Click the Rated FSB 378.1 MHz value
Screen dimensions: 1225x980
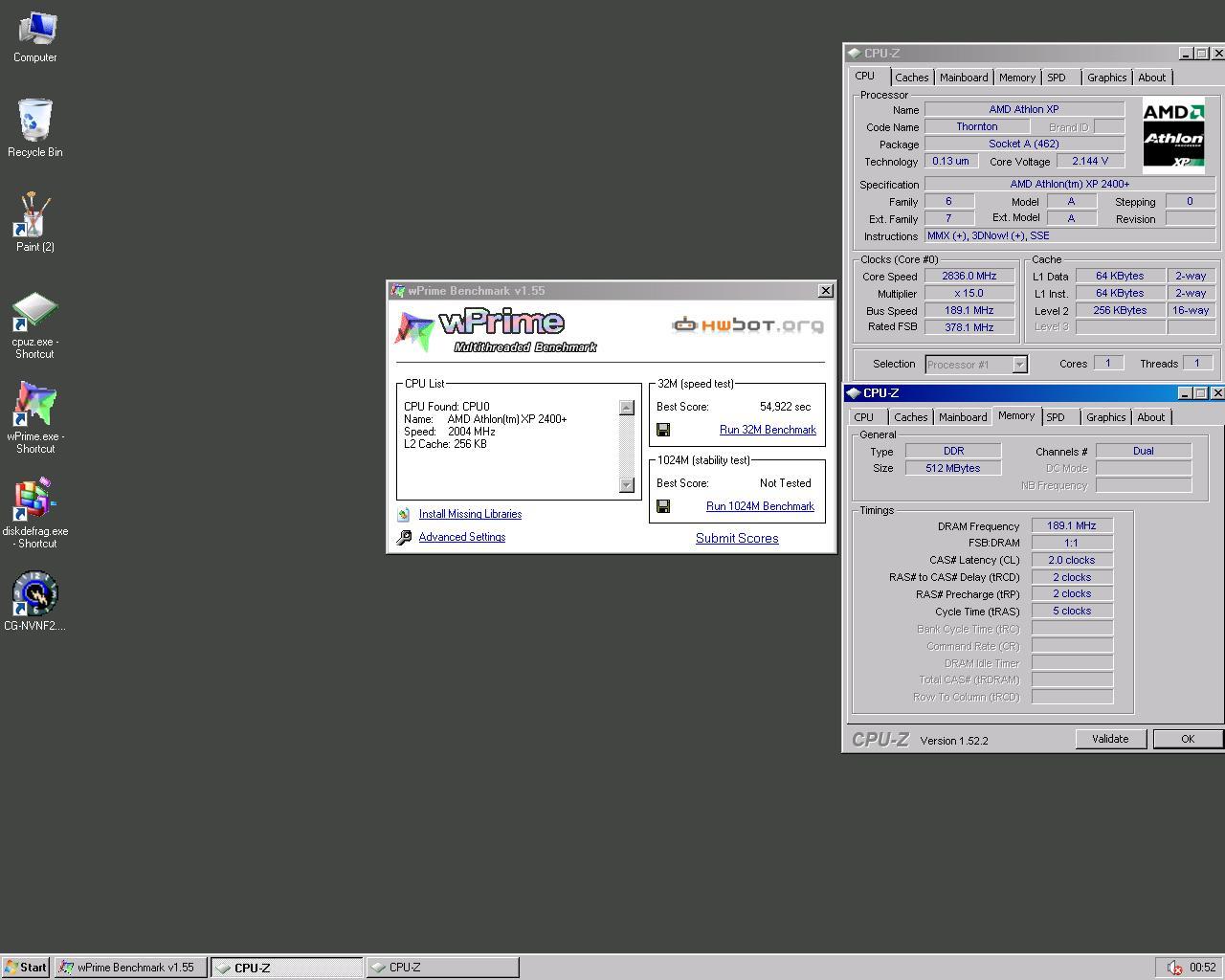tap(969, 327)
